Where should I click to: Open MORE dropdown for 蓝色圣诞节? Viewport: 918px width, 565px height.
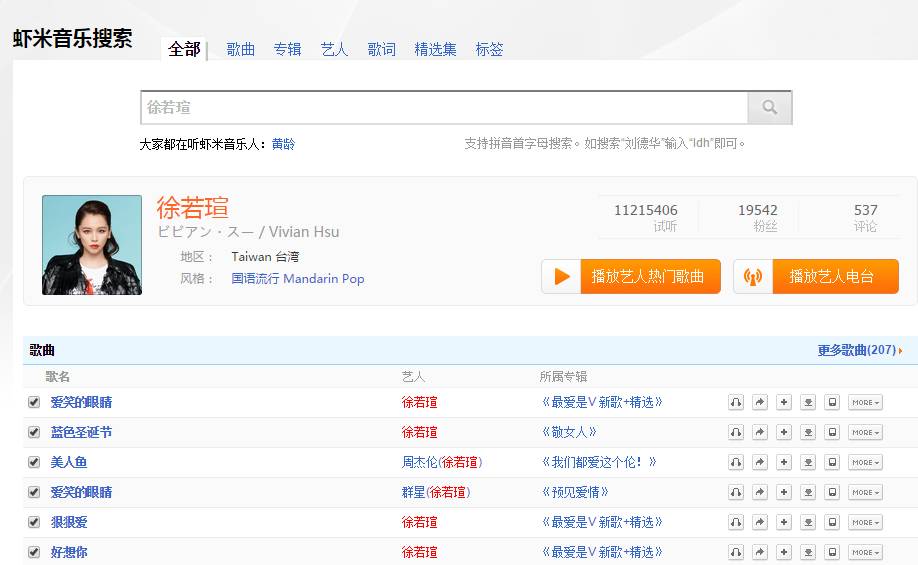point(865,433)
